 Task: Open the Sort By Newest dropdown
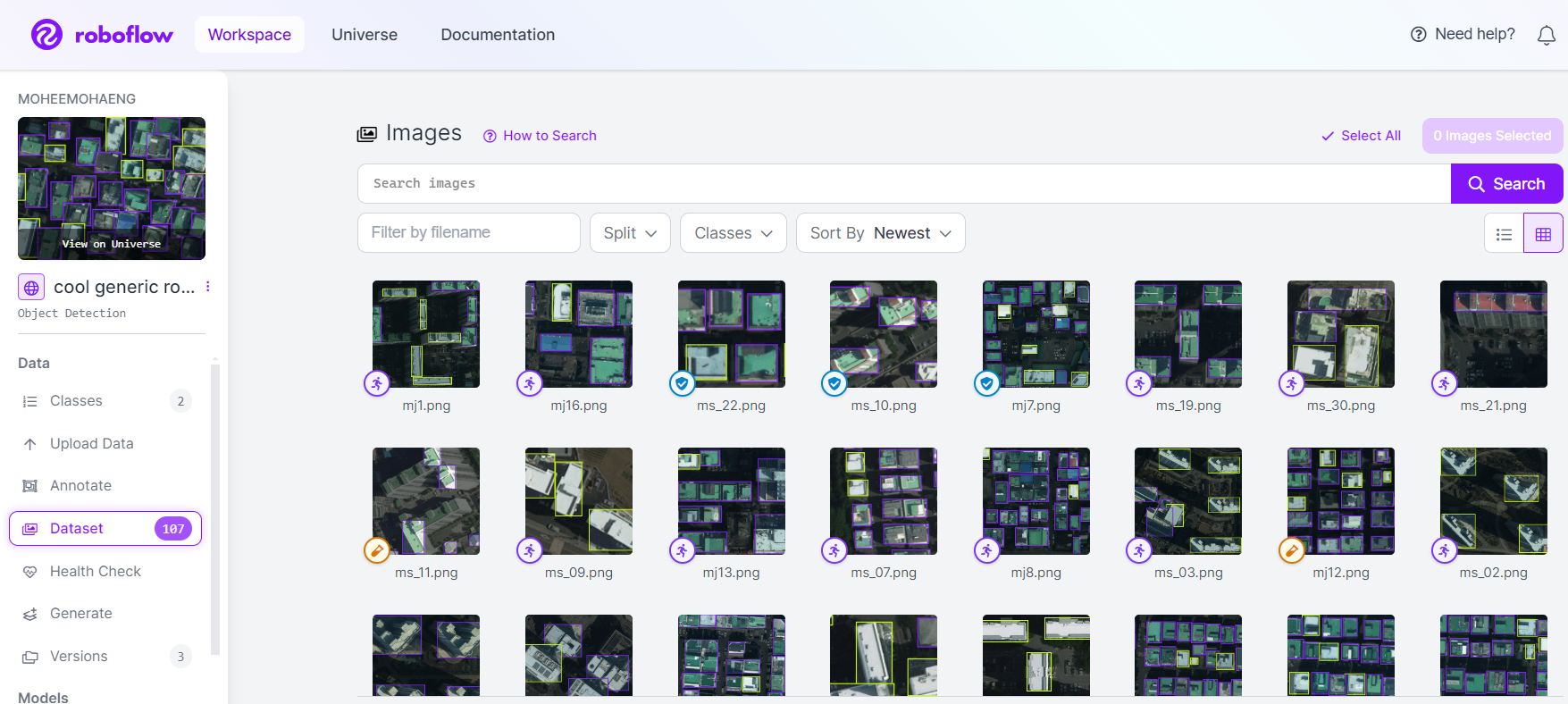point(881,233)
